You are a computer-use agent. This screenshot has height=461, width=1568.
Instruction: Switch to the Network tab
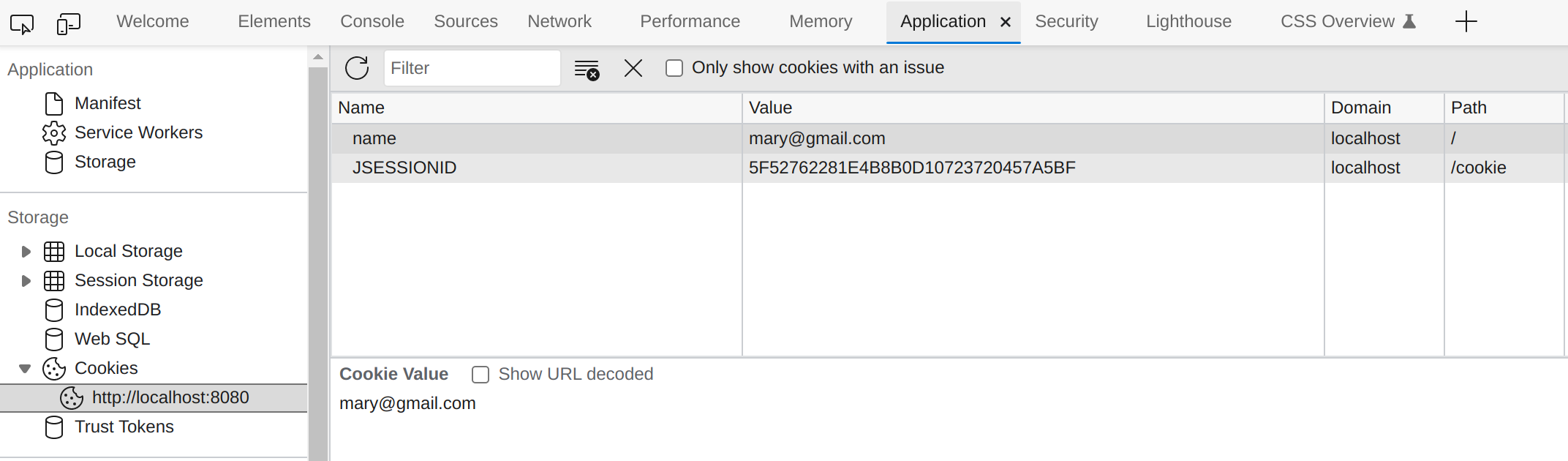559,22
